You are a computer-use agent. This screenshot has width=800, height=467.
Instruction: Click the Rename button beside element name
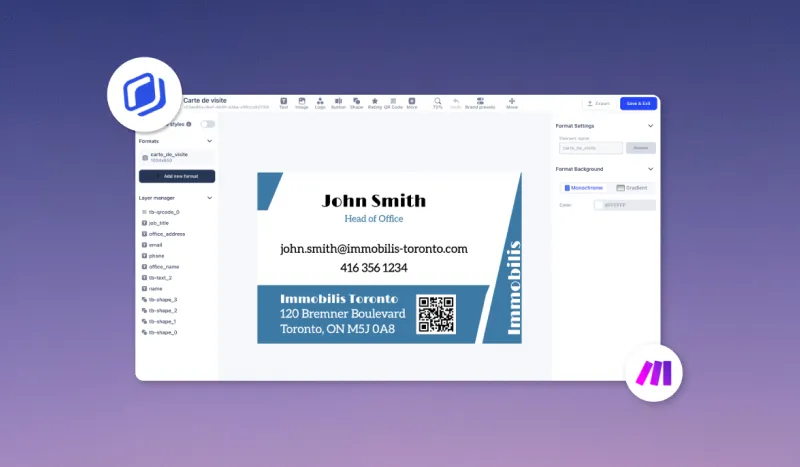click(641, 148)
